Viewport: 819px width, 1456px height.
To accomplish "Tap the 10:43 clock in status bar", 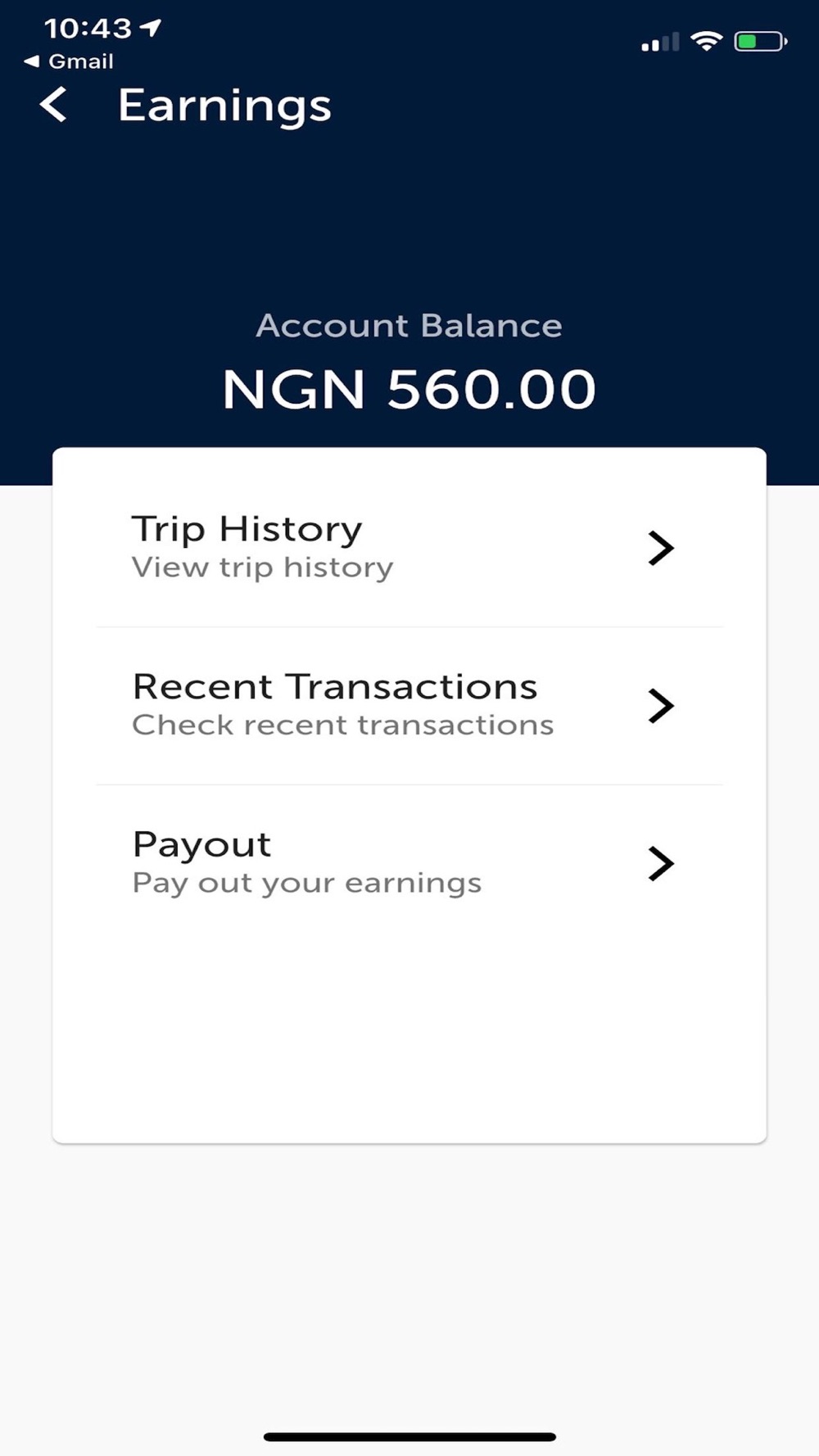I will click(87, 29).
